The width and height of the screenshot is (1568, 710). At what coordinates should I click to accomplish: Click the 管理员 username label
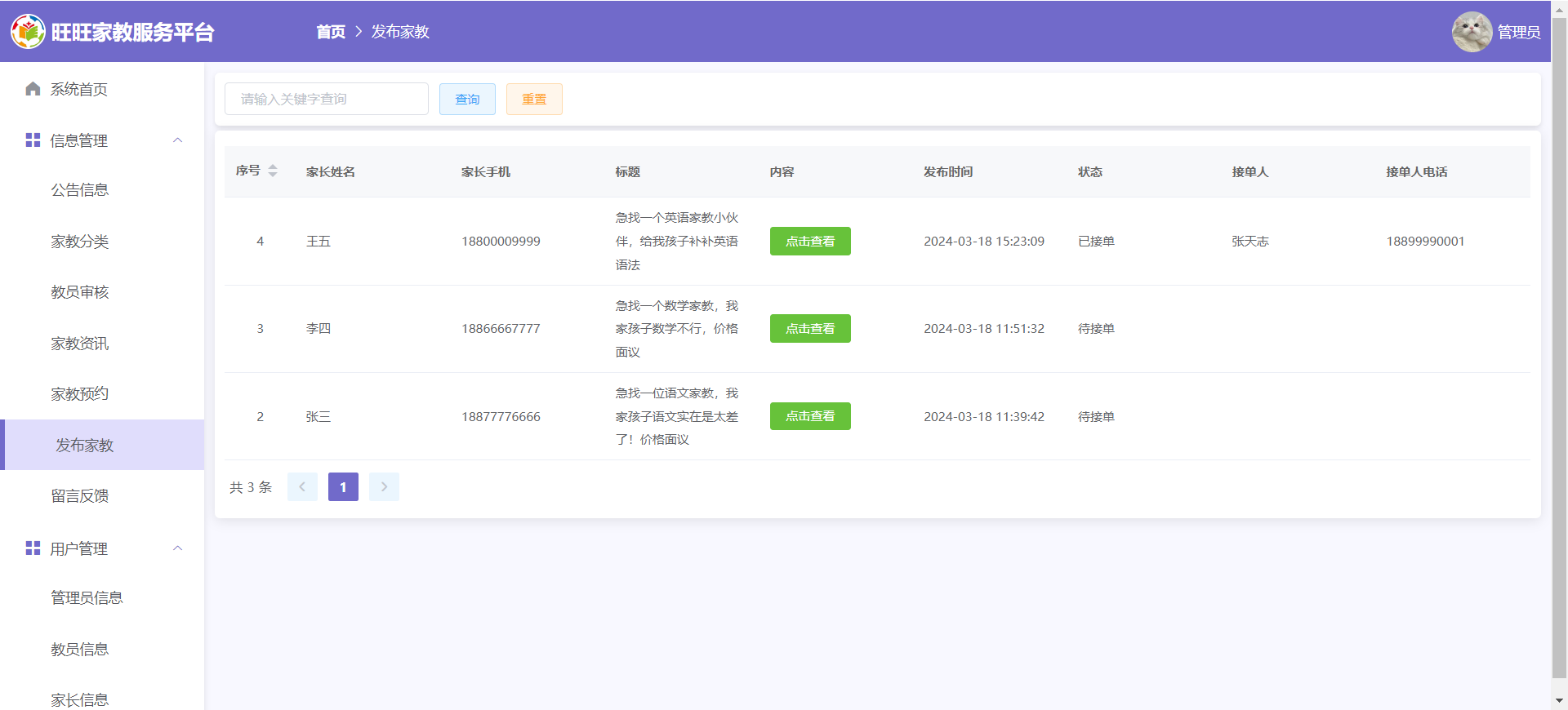coord(1519,32)
